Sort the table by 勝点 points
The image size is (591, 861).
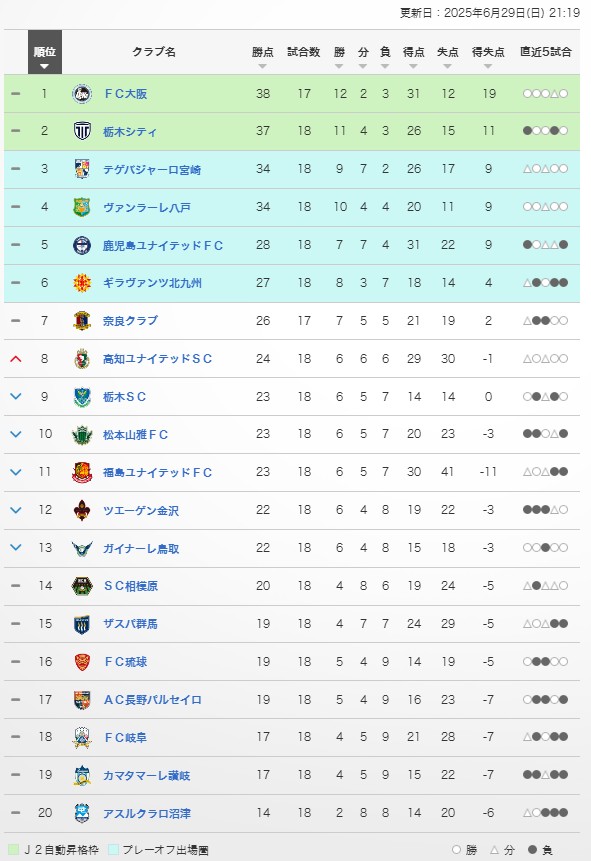pyautogui.click(x=263, y=56)
